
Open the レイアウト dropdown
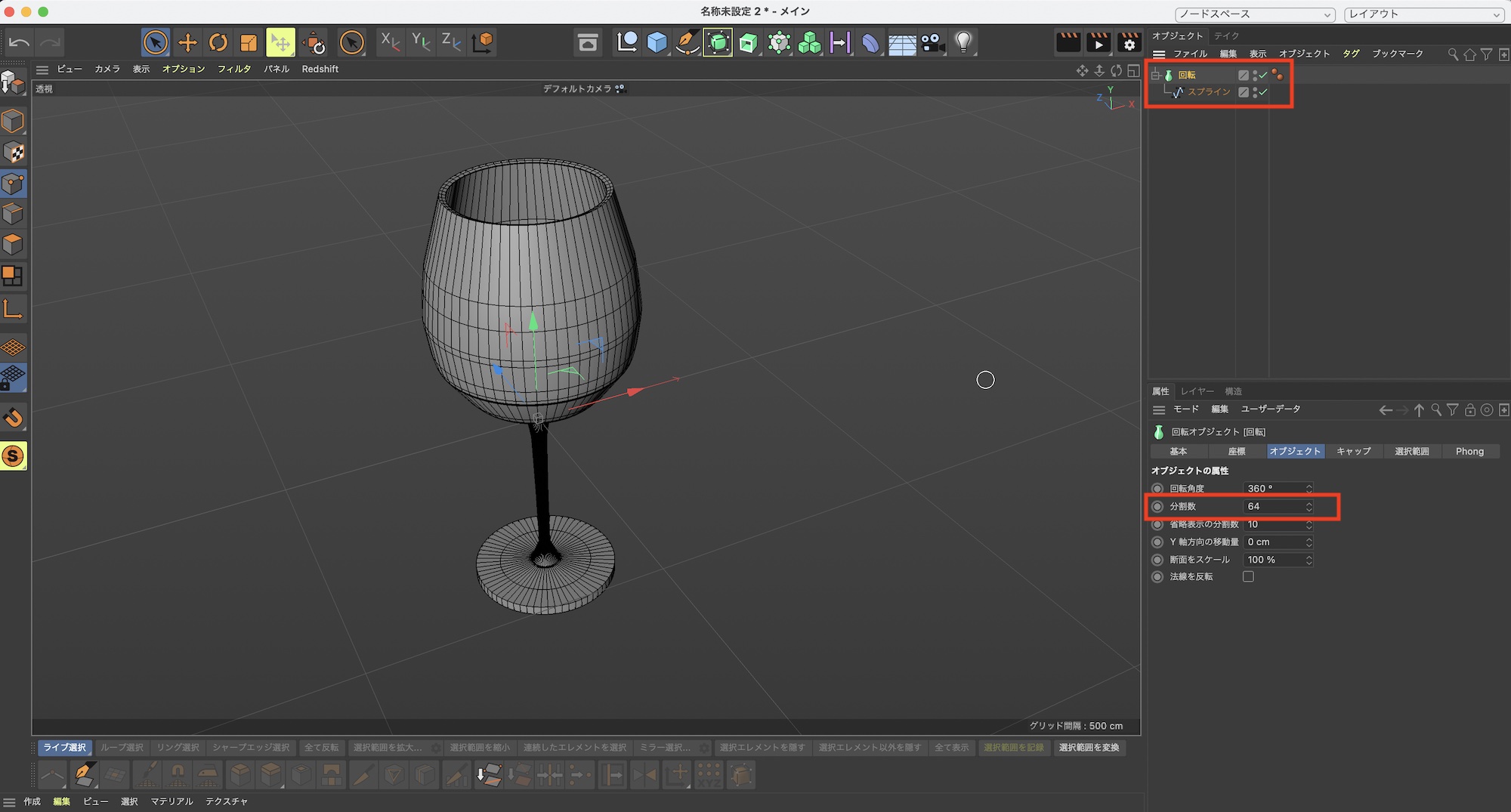(1424, 14)
